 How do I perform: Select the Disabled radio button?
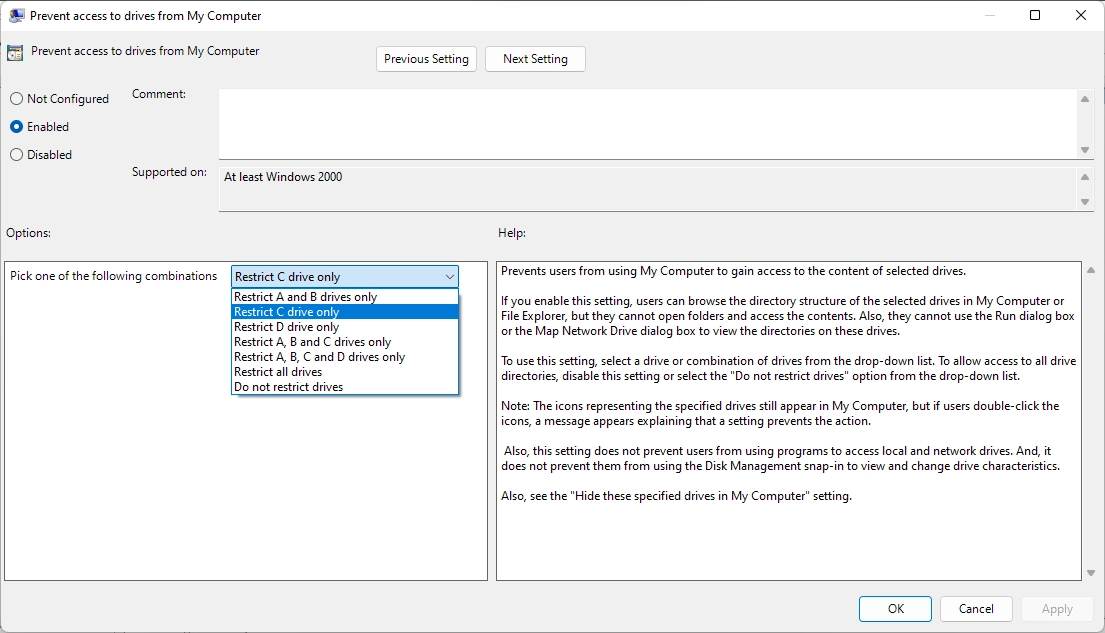[x=17, y=155]
